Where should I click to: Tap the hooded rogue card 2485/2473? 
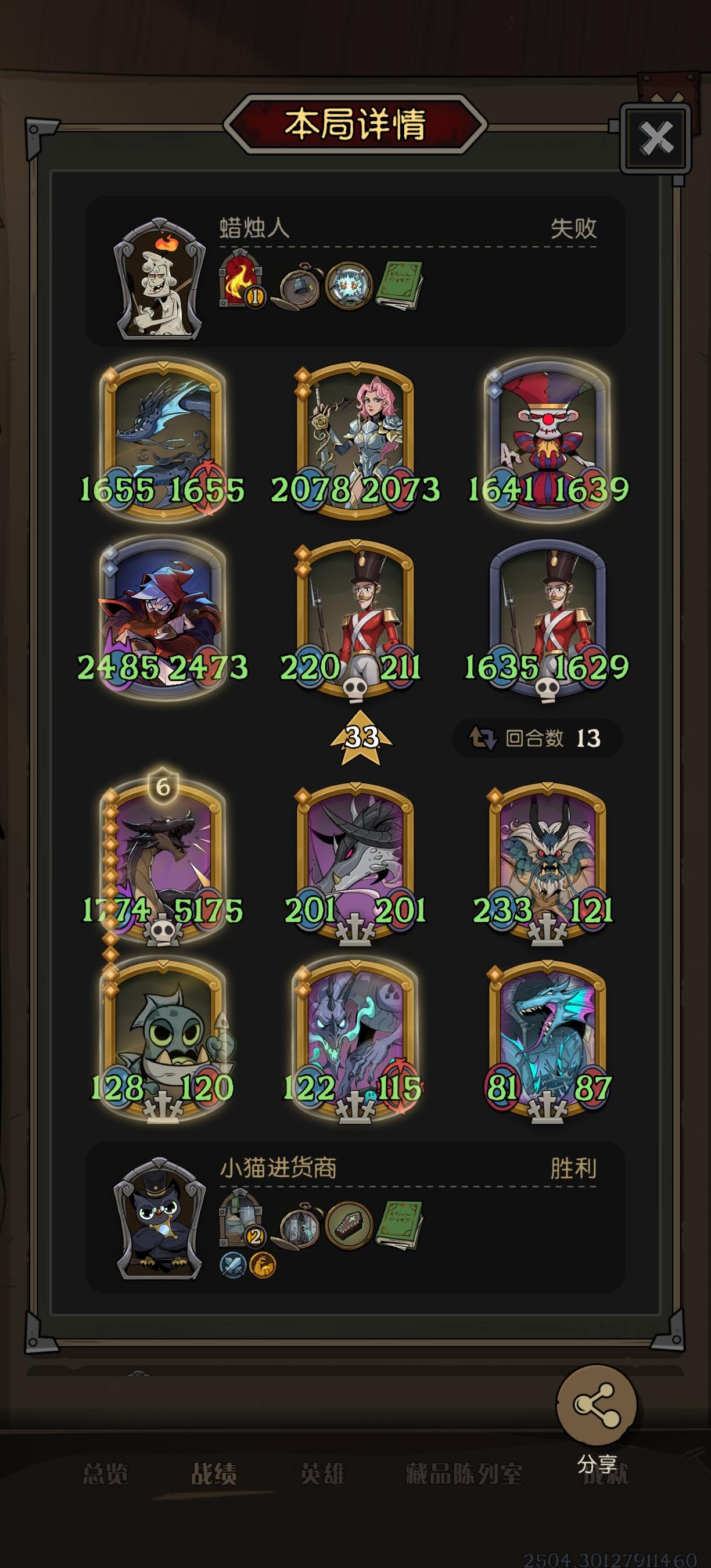point(163,617)
